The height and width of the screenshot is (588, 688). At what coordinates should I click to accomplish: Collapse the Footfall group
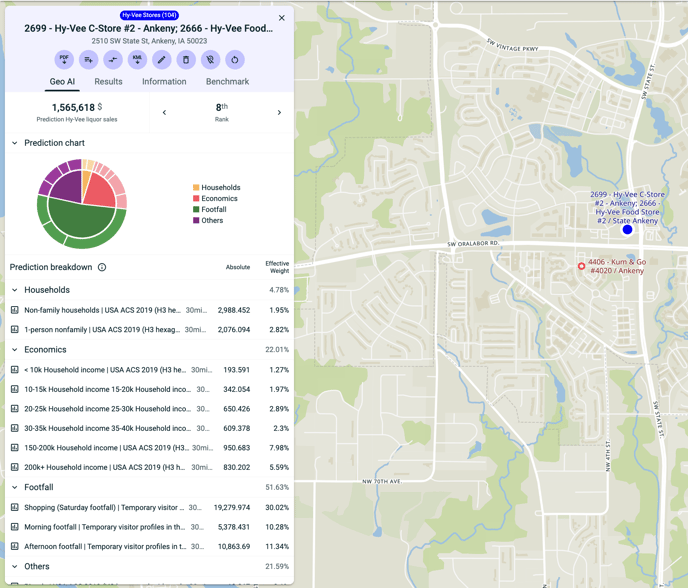tap(14, 487)
